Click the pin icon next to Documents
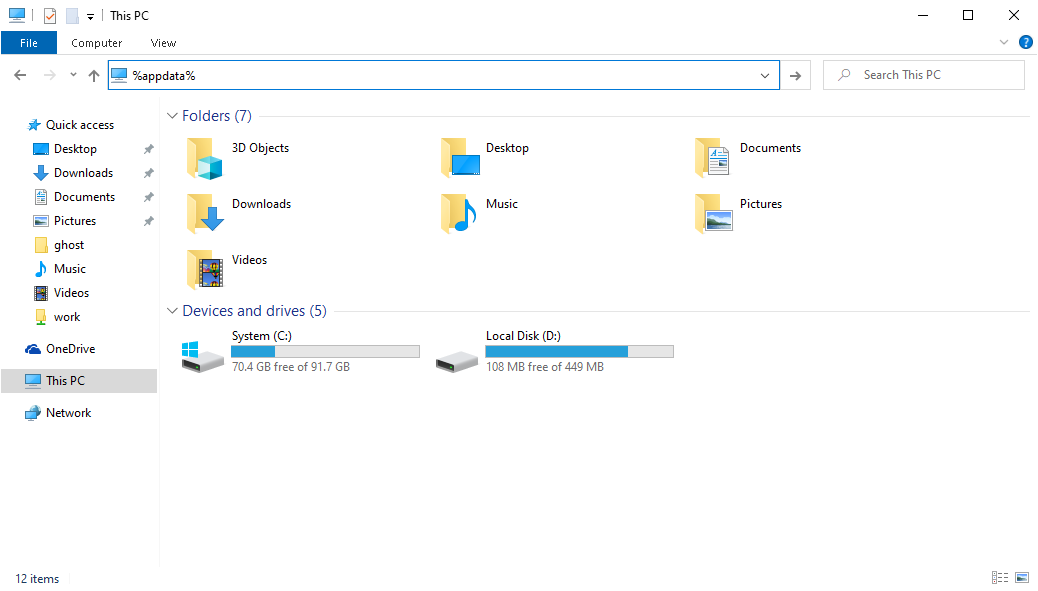1038x591 pixels. (148, 197)
